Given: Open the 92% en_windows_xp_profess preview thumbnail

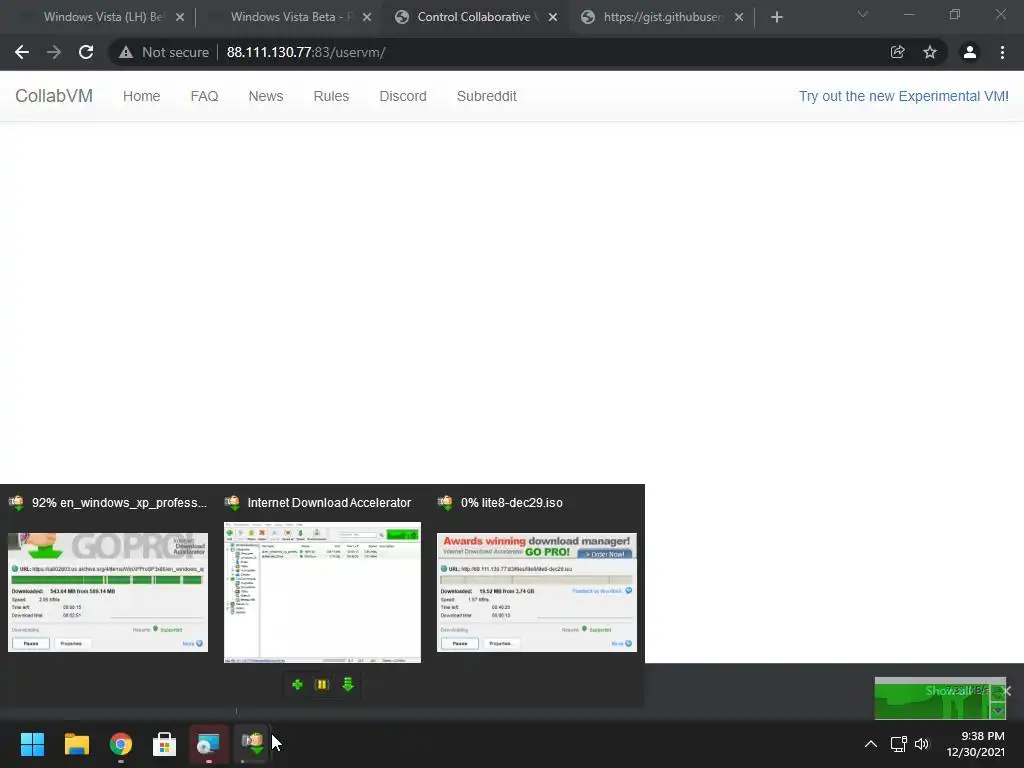Looking at the screenshot, I should [108, 592].
